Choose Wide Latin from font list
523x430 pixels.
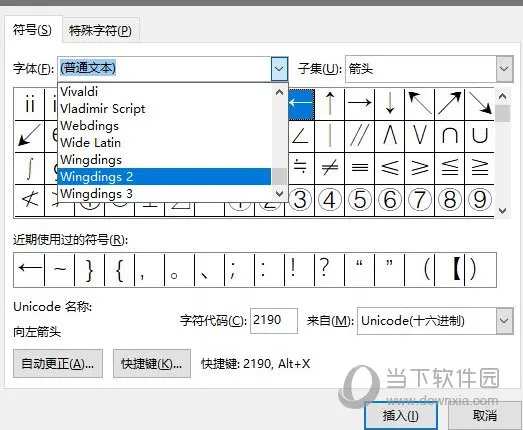(x=165, y=142)
